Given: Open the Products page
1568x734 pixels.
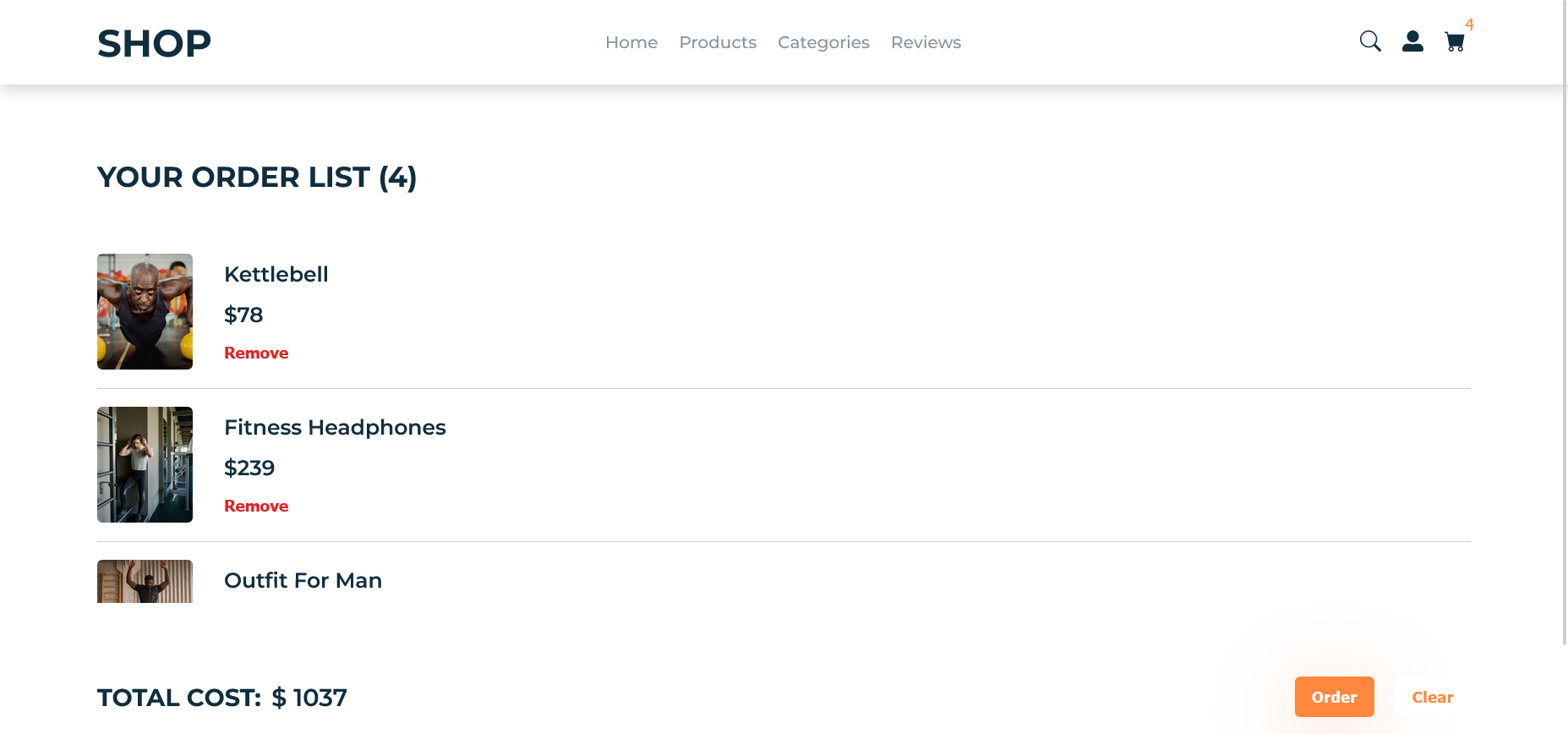Looking at the screenshot, I should [x=718, y=42].
